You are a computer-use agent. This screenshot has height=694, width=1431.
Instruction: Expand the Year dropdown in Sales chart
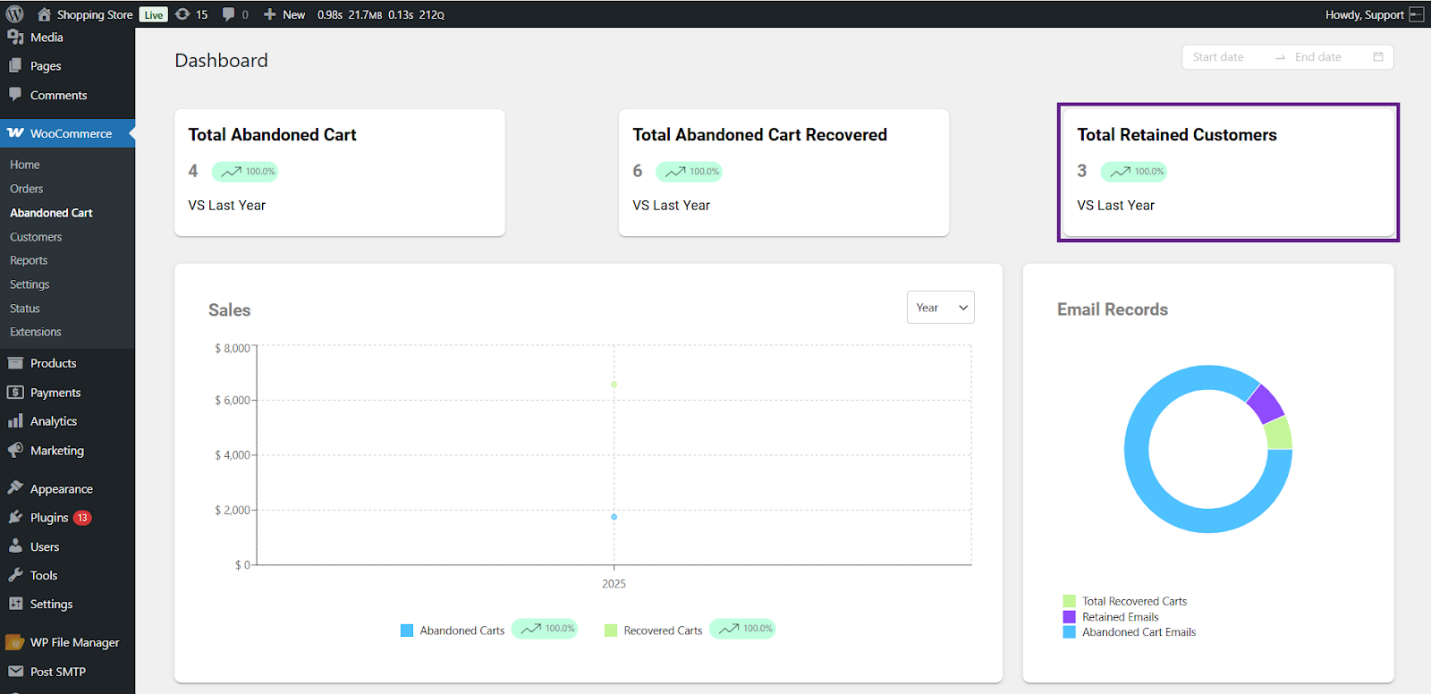coord(940,307)
